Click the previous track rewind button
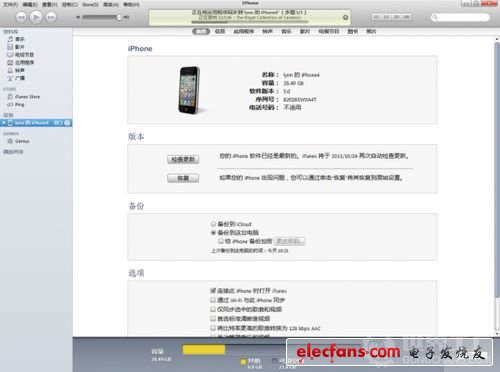500x372 pixels. tap(21, 17)
